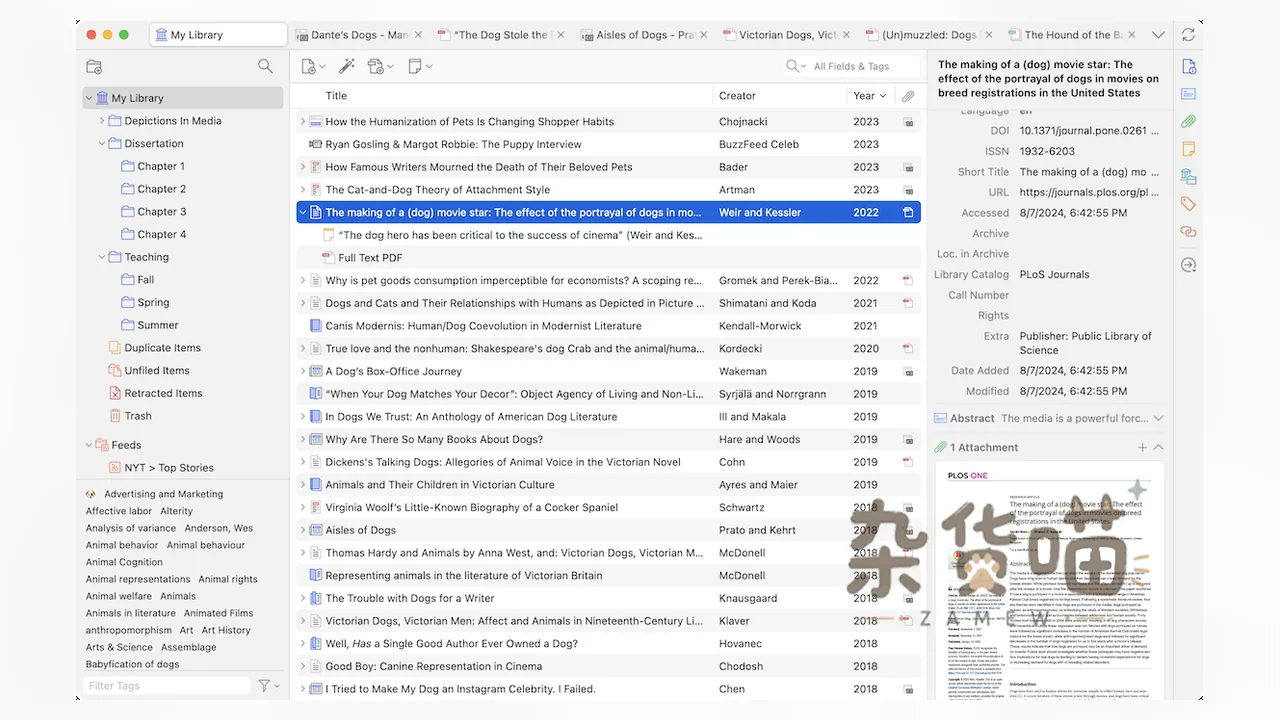Click the orange Tags side nav icon

(x=1188, y=204)
